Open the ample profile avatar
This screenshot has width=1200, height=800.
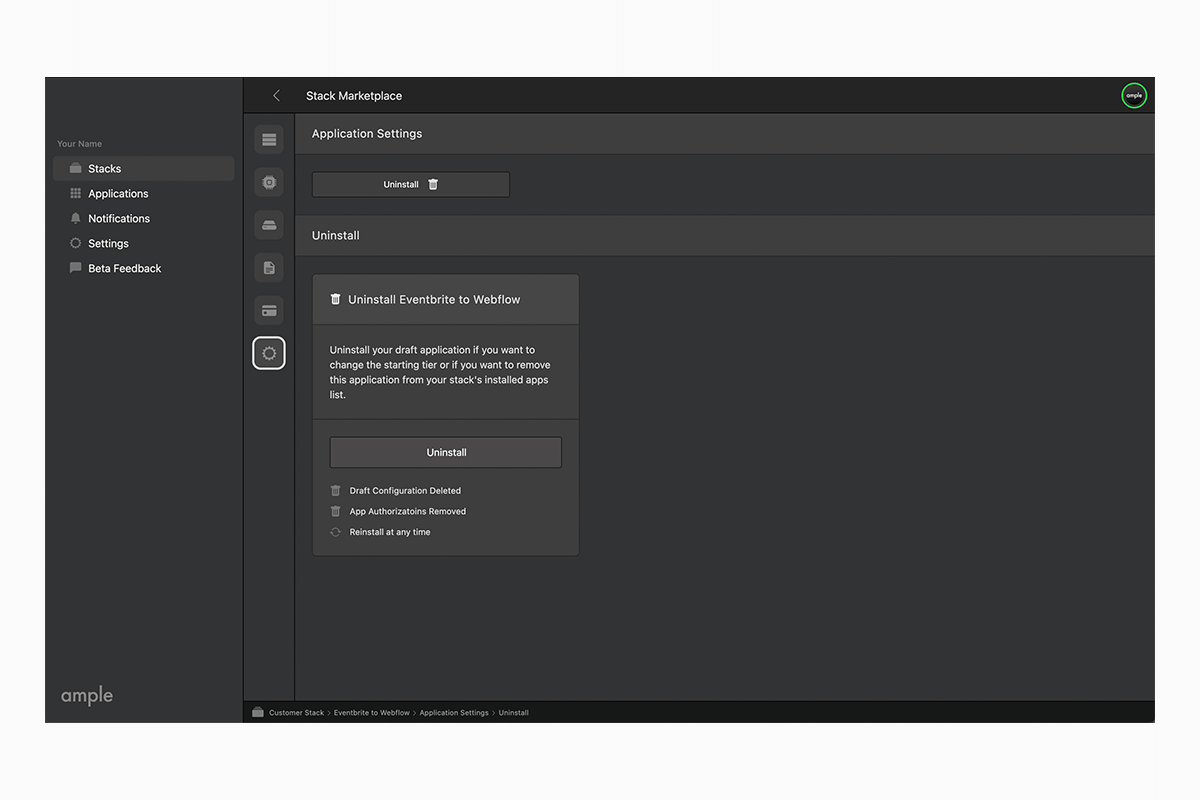(1134, 96)
